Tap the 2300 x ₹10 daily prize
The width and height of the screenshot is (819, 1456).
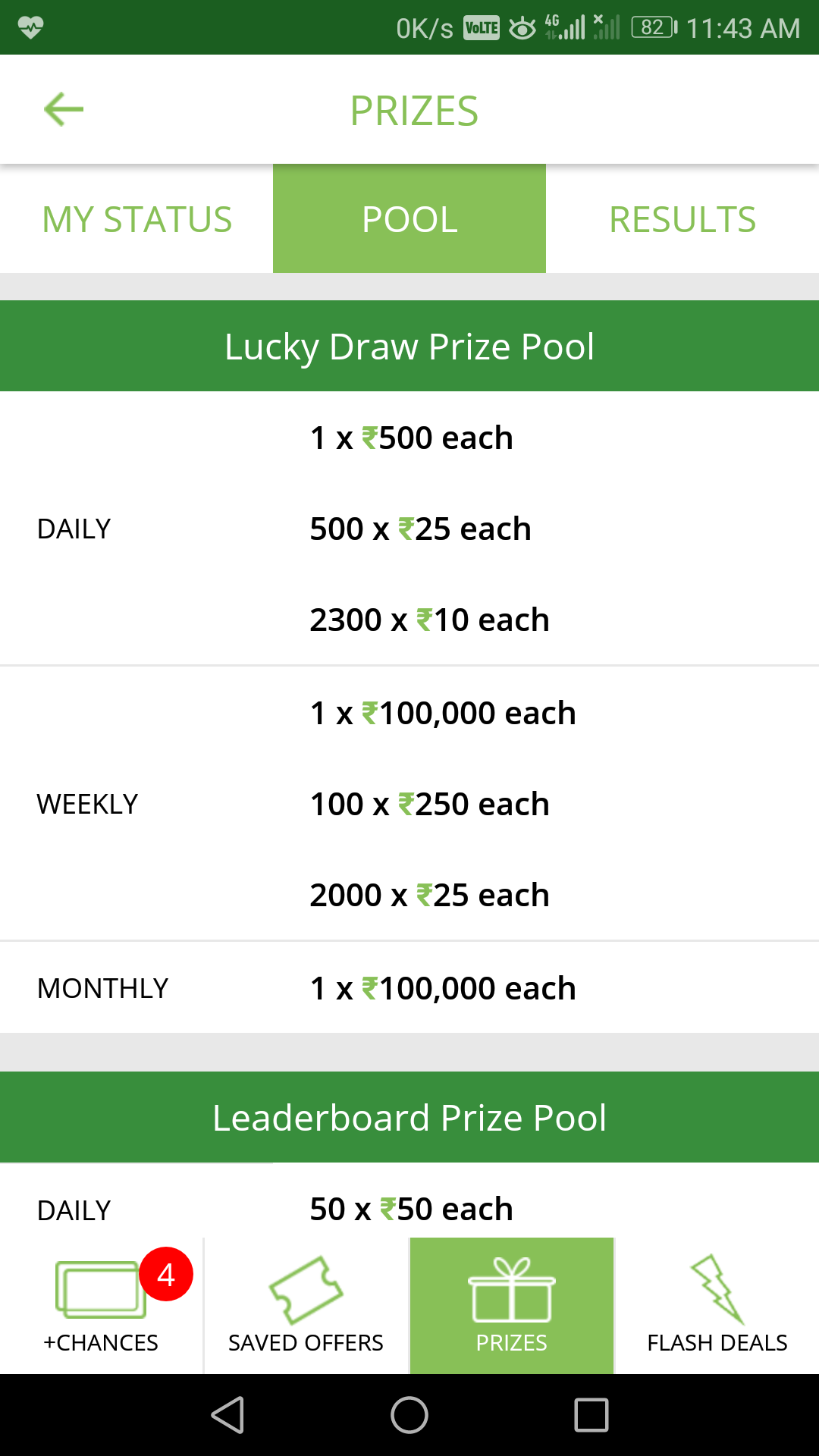click(x=429, y=620)
